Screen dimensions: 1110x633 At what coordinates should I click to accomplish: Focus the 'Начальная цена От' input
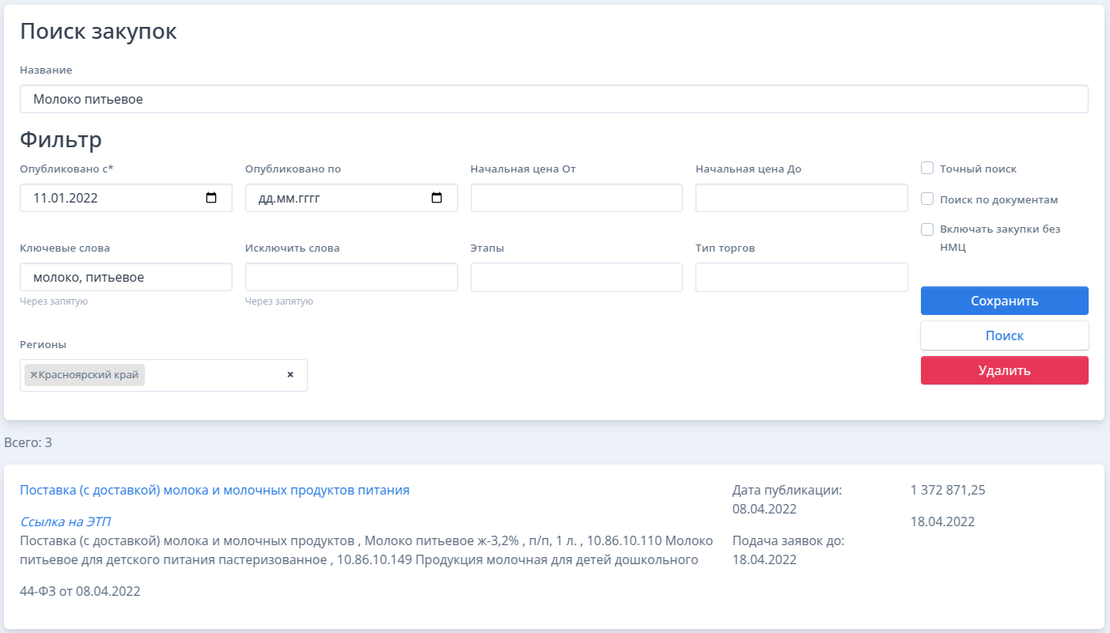click(x=576, y=198)
